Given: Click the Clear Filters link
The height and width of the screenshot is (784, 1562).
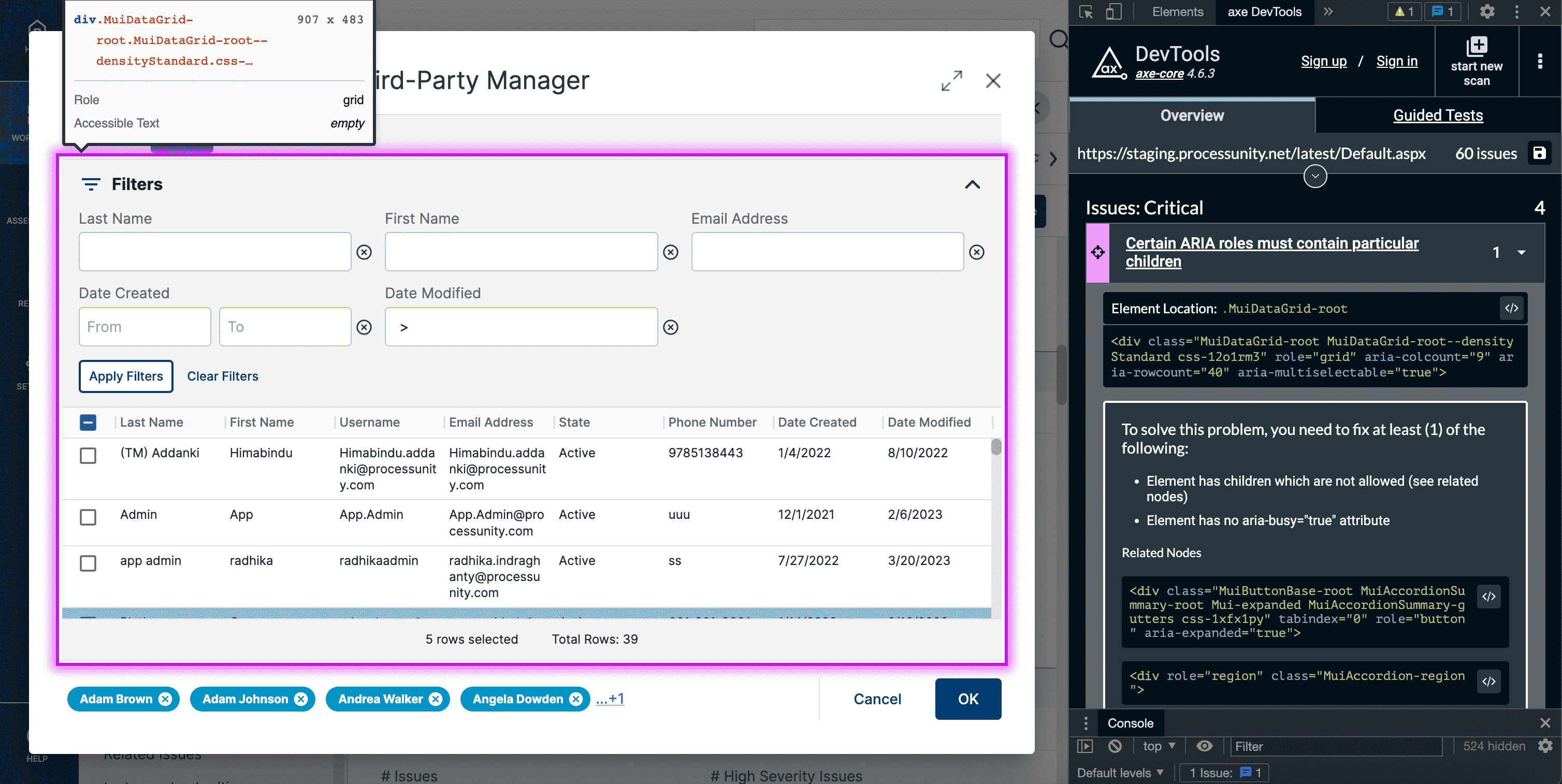Looking at the screenshot, I should [x=223, y=376].
